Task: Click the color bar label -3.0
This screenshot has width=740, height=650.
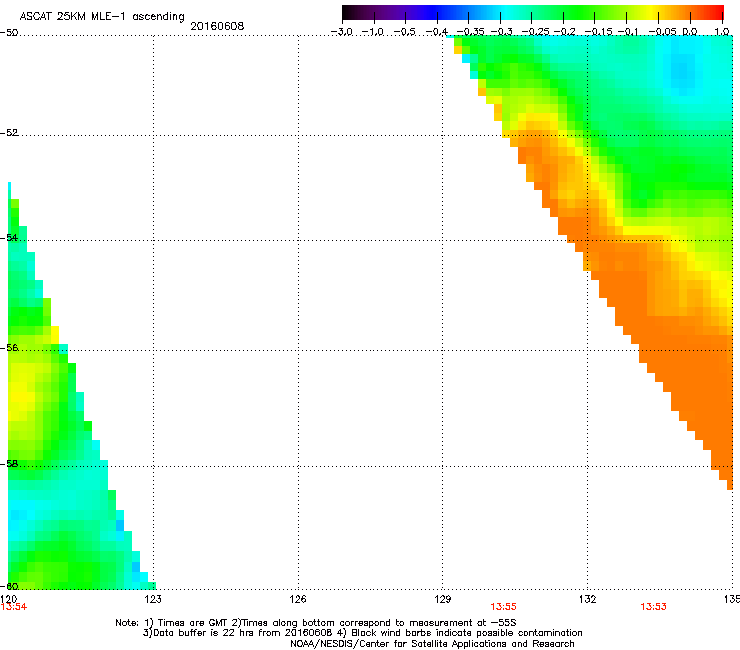Action: 341,32
